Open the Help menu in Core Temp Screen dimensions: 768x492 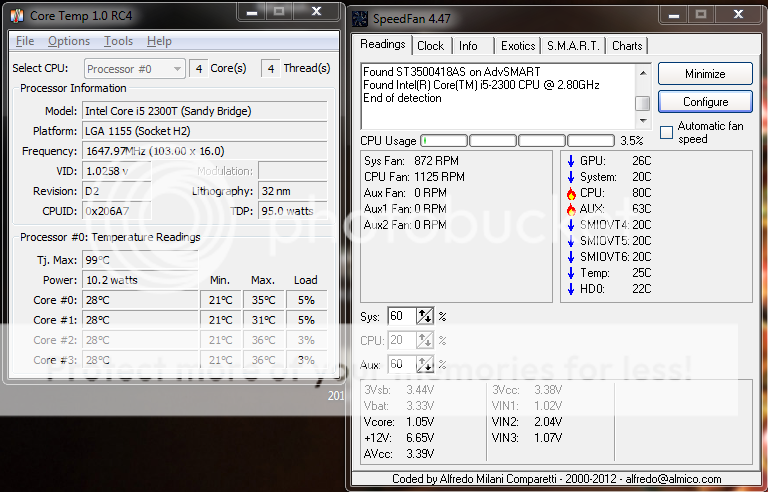coord(159,41)
